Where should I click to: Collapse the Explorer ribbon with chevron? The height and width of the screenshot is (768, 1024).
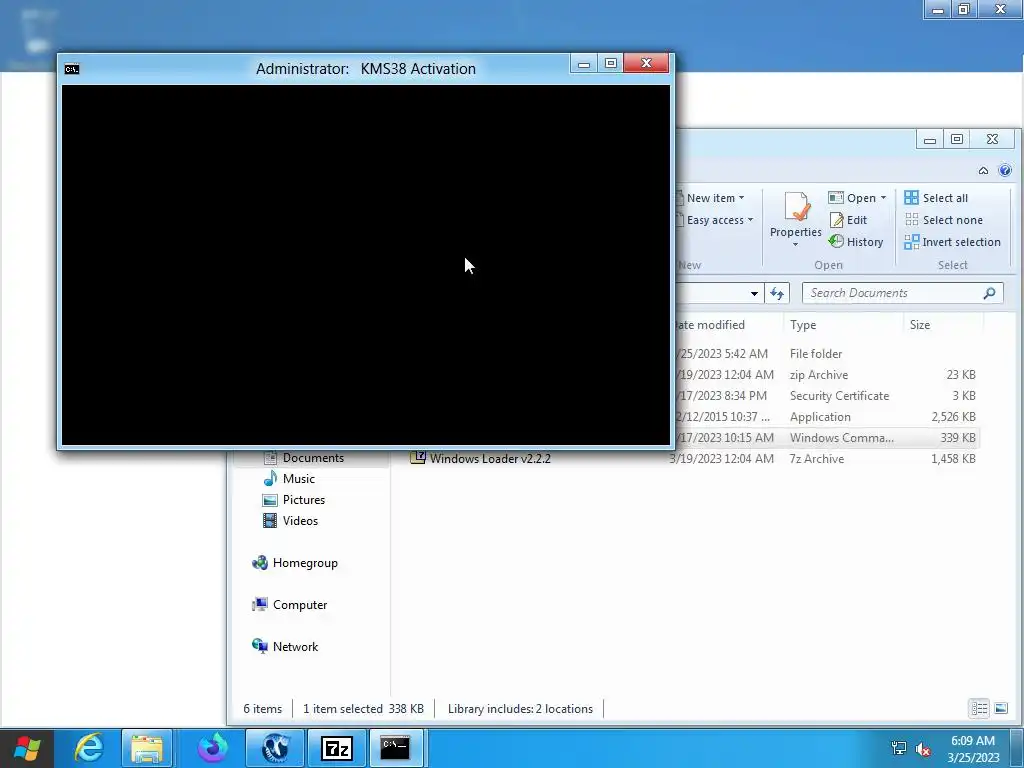coord(983,171)
